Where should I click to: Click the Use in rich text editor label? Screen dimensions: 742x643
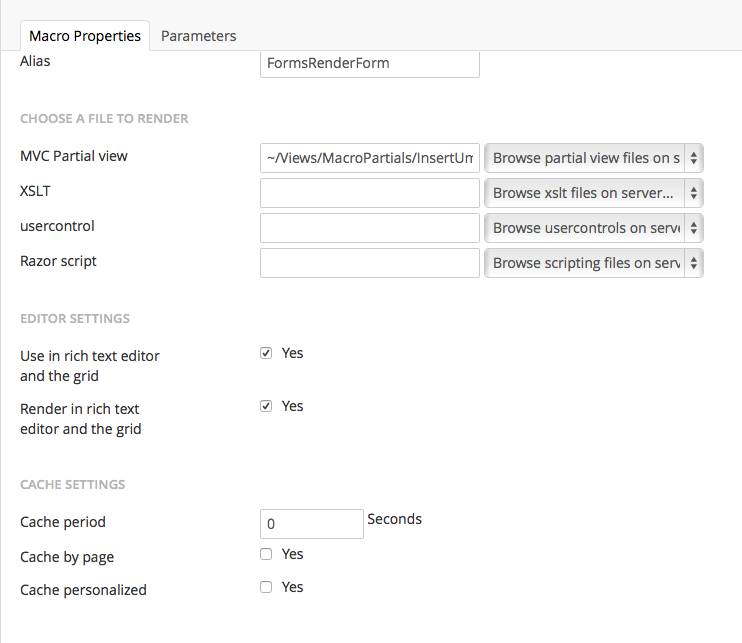90,366
